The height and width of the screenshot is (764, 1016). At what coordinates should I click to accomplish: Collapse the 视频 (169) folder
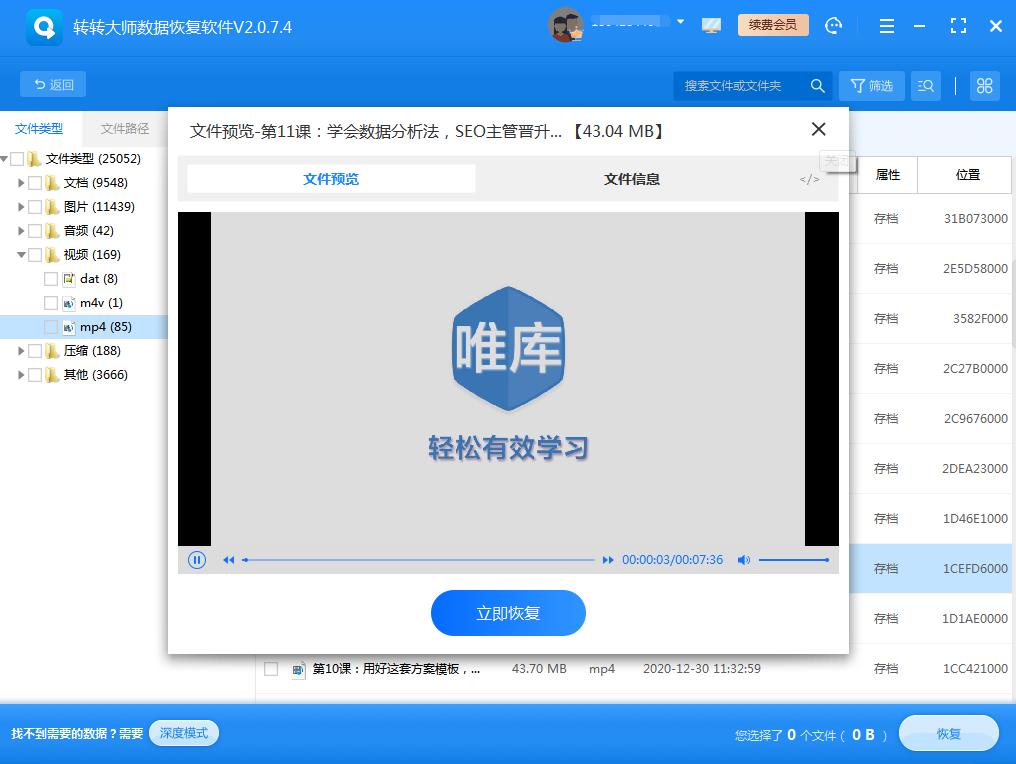21,254
